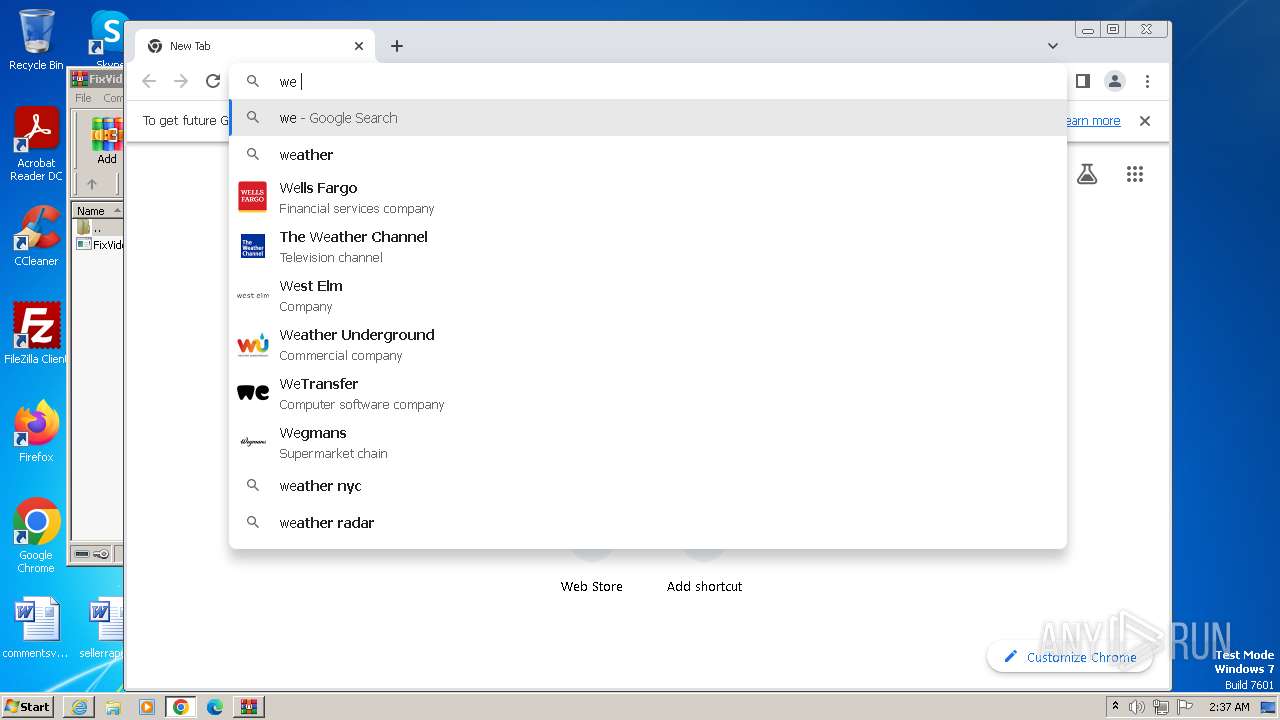Switch to Chrome taskbar button

(181, 707)
